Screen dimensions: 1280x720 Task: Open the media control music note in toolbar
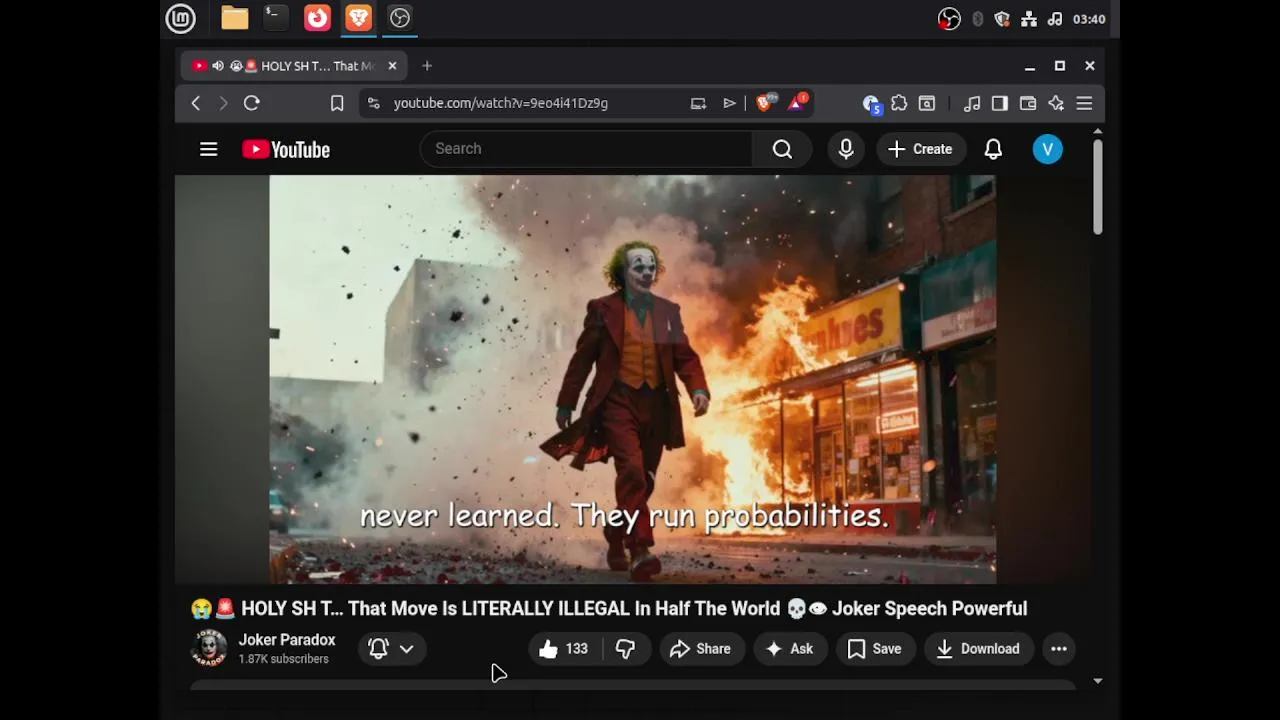coord(972,103)
